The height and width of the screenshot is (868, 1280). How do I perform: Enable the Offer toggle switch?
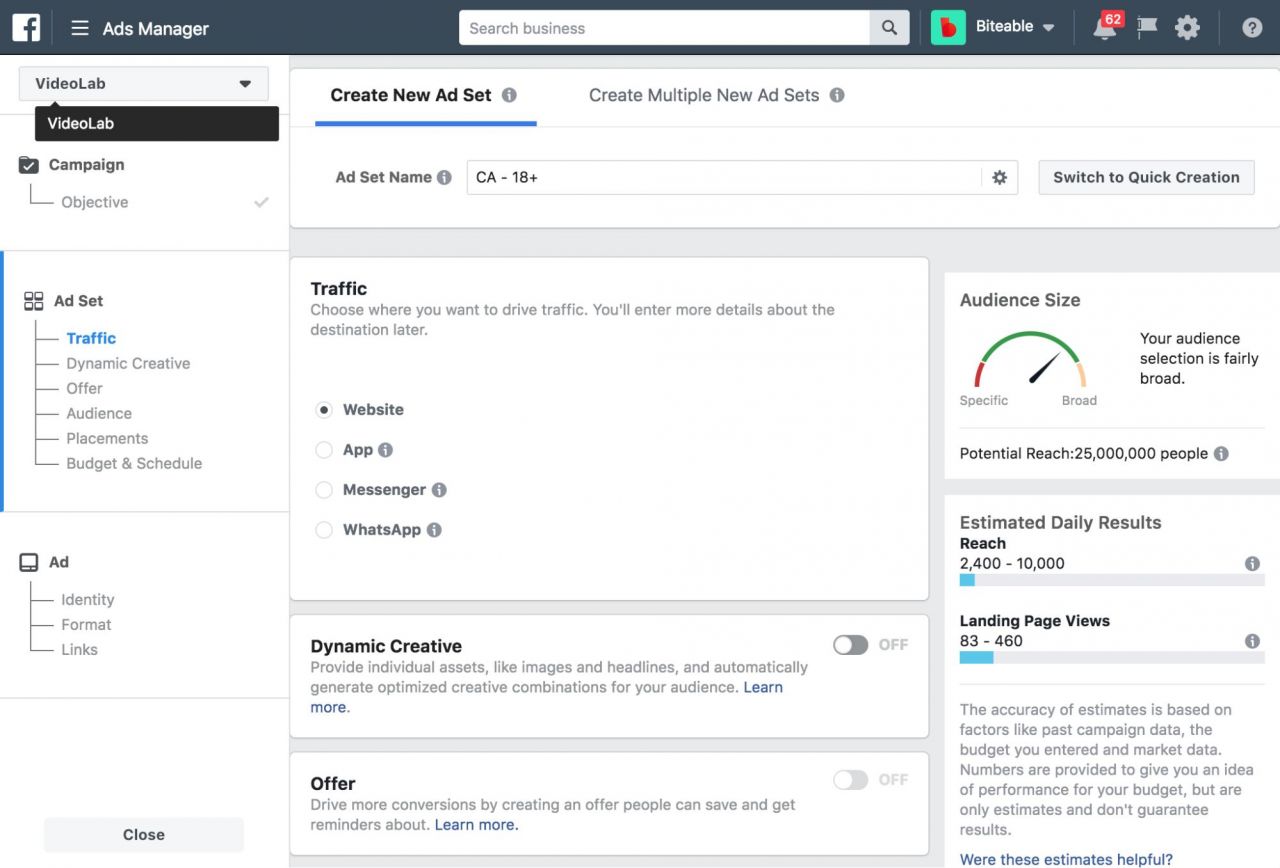[851, 780]
